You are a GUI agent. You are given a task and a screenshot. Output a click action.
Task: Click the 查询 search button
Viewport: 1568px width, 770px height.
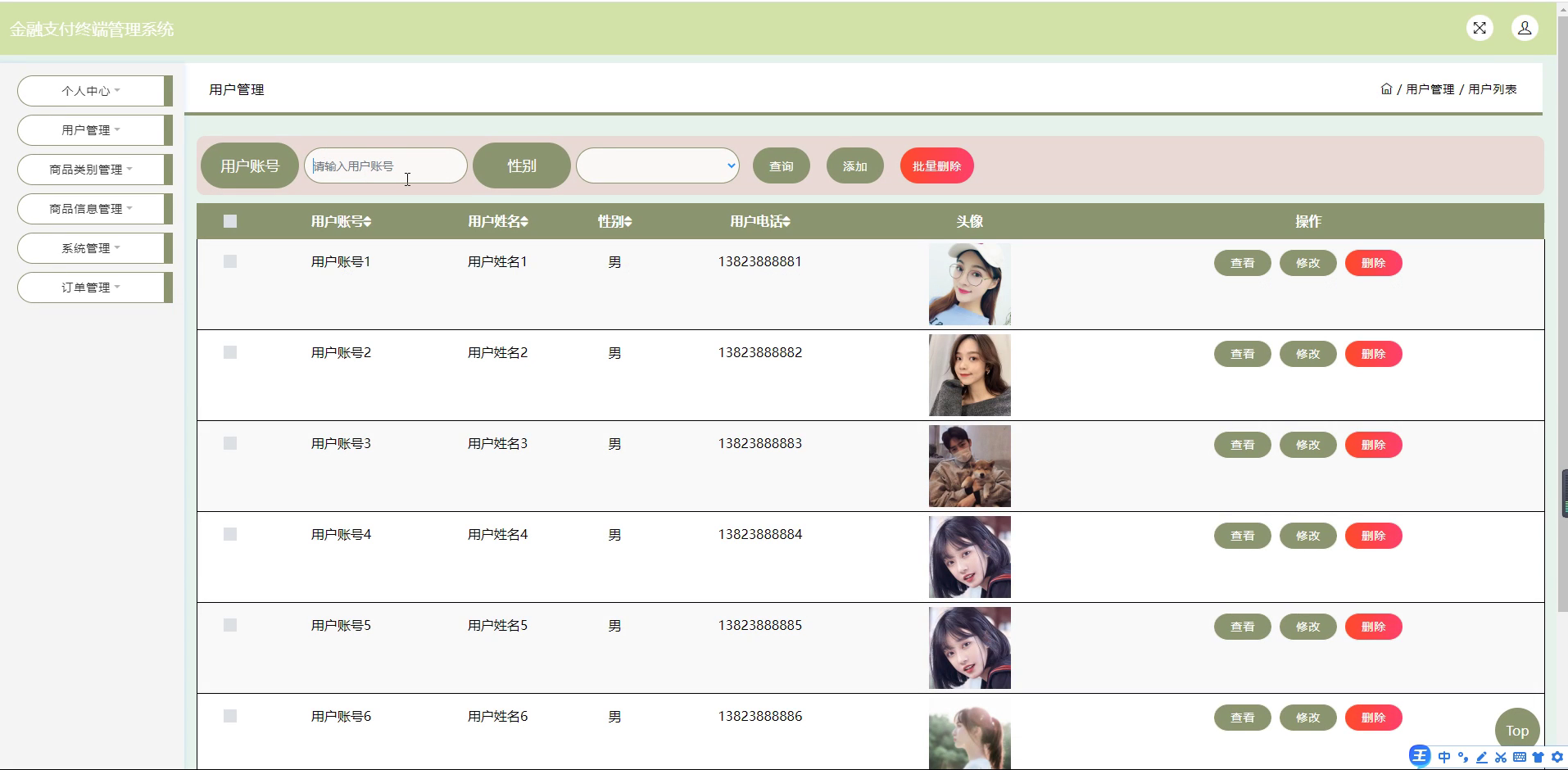782,165
